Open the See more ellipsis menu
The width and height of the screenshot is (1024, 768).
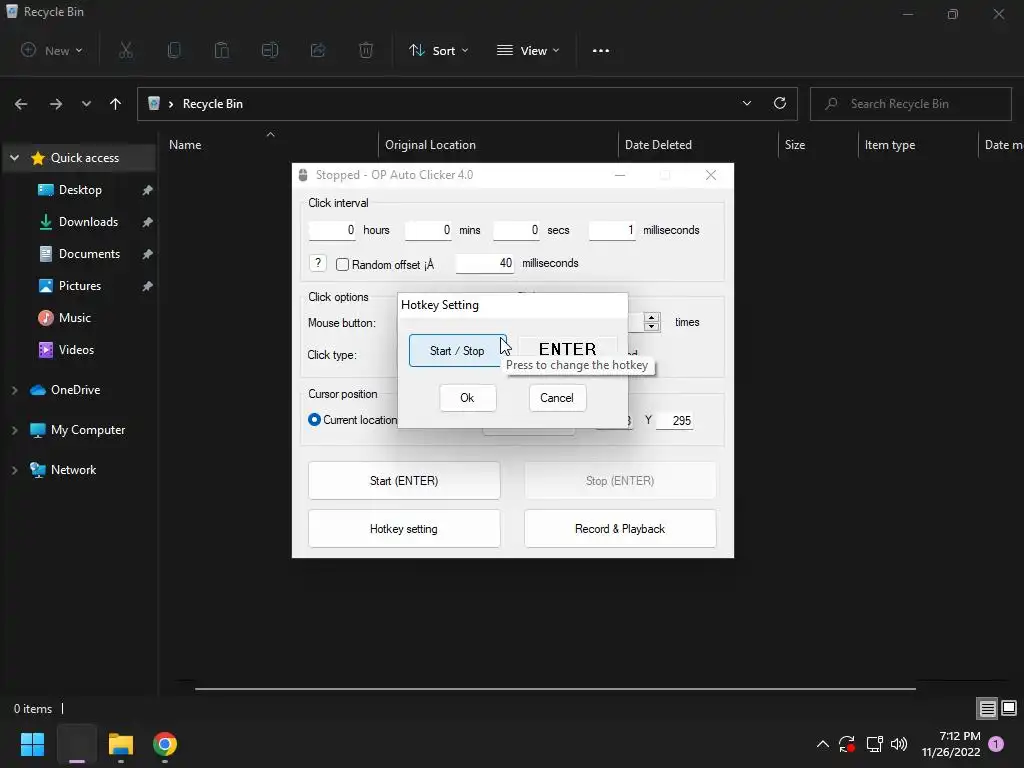coord(601,51)
